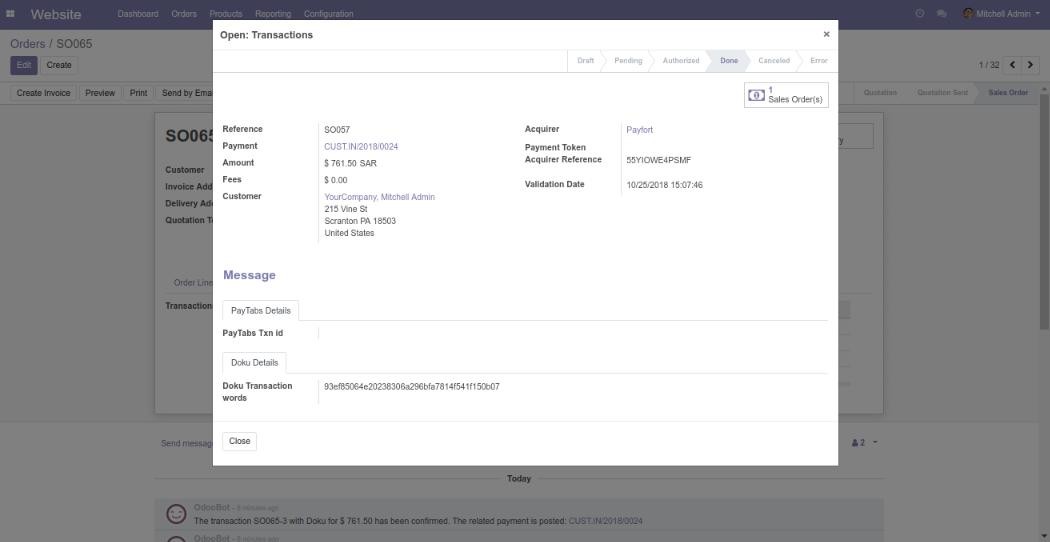The height and width of the screenshot is (542, 1050).
Task: Click the Orders breadcrumb link
Action: (x=27, y=44)
